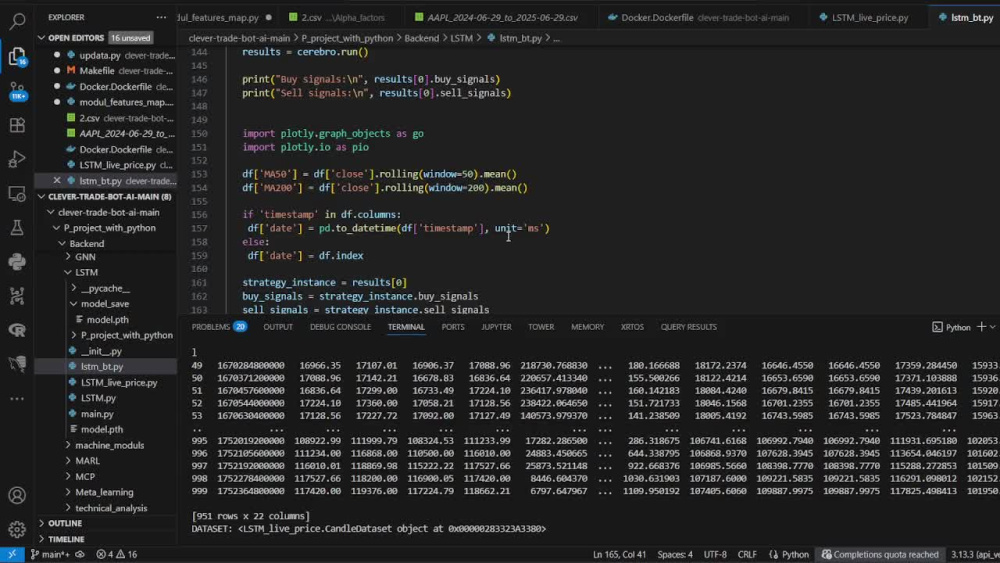Open LSTM.py in file tree

[x=98, y=398]
